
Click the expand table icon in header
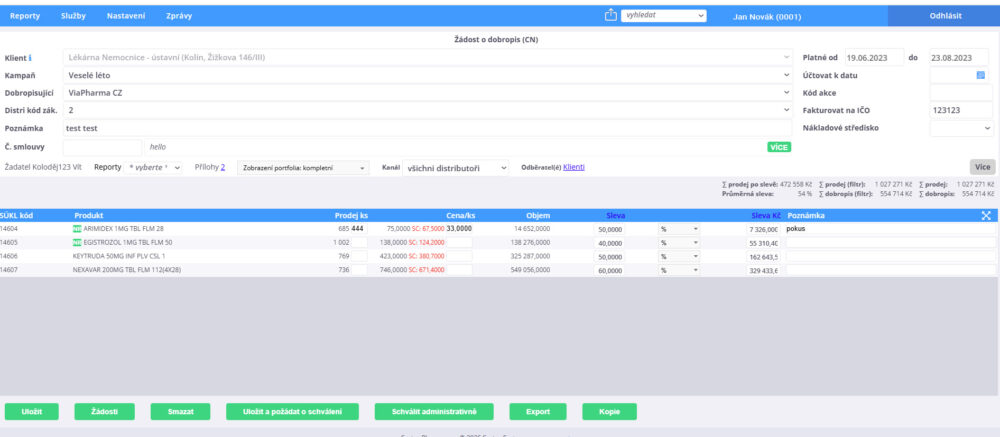tap(985, 215)
